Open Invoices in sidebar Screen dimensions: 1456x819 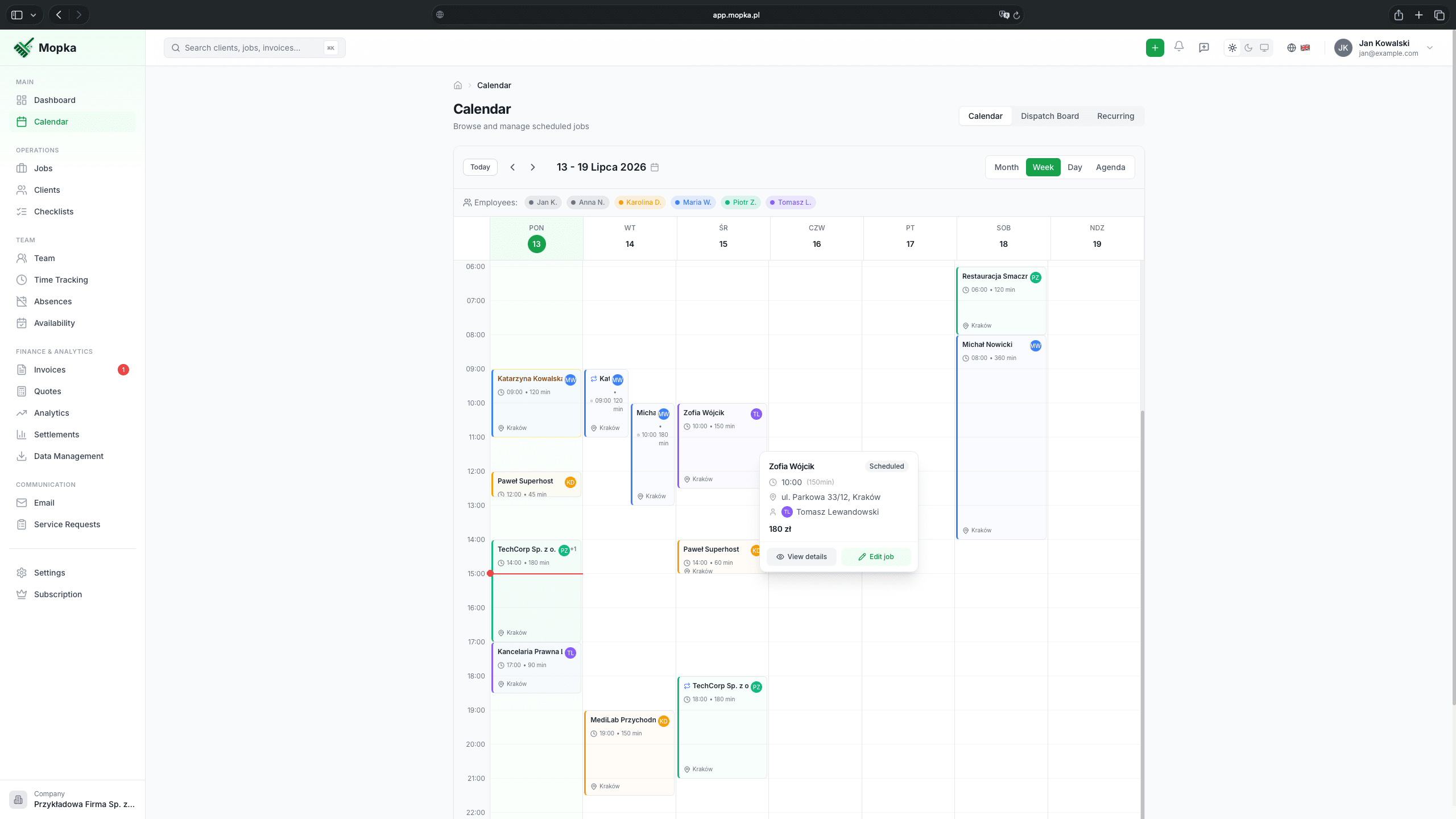pos(73,370)
